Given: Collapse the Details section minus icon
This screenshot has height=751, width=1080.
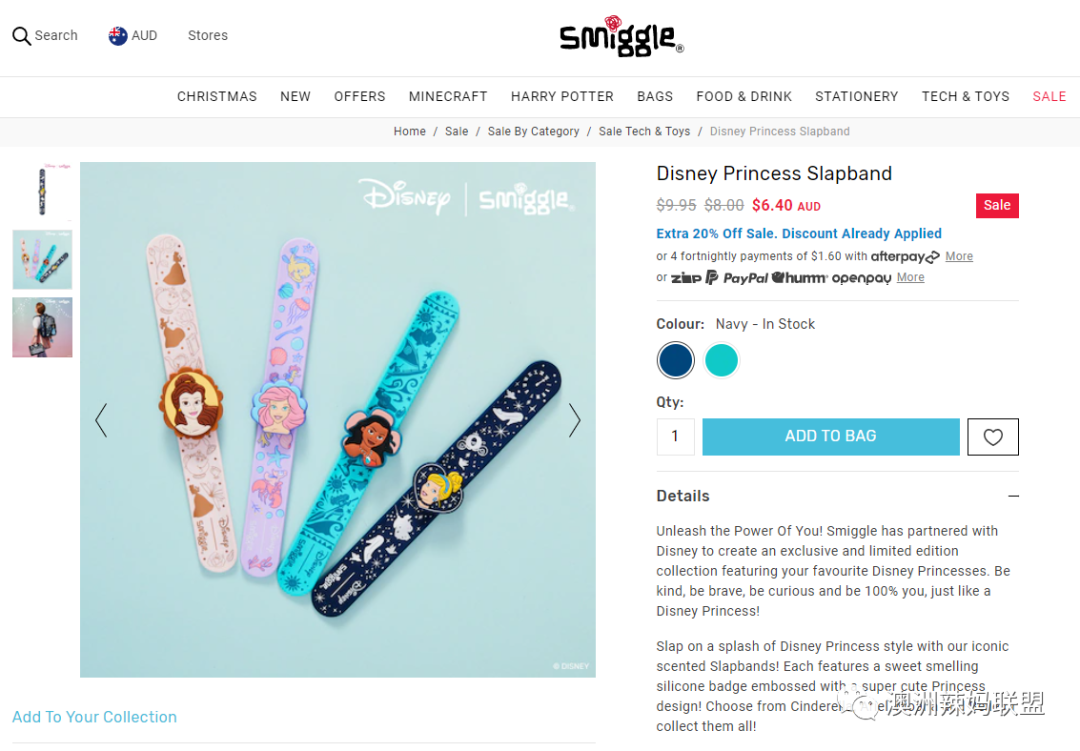Looking at the screenshot, I should point(1013,496).
